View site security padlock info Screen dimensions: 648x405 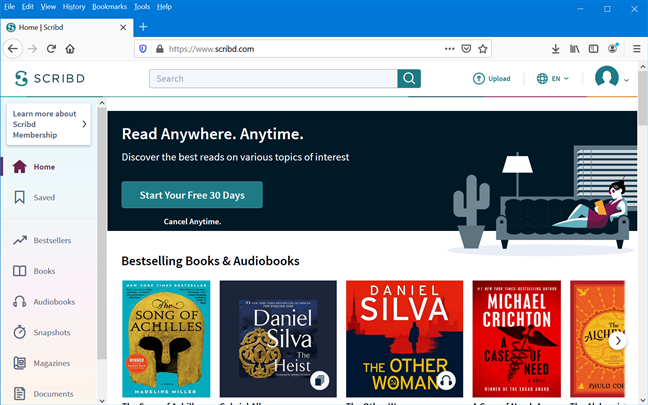(x=160, y=49)
